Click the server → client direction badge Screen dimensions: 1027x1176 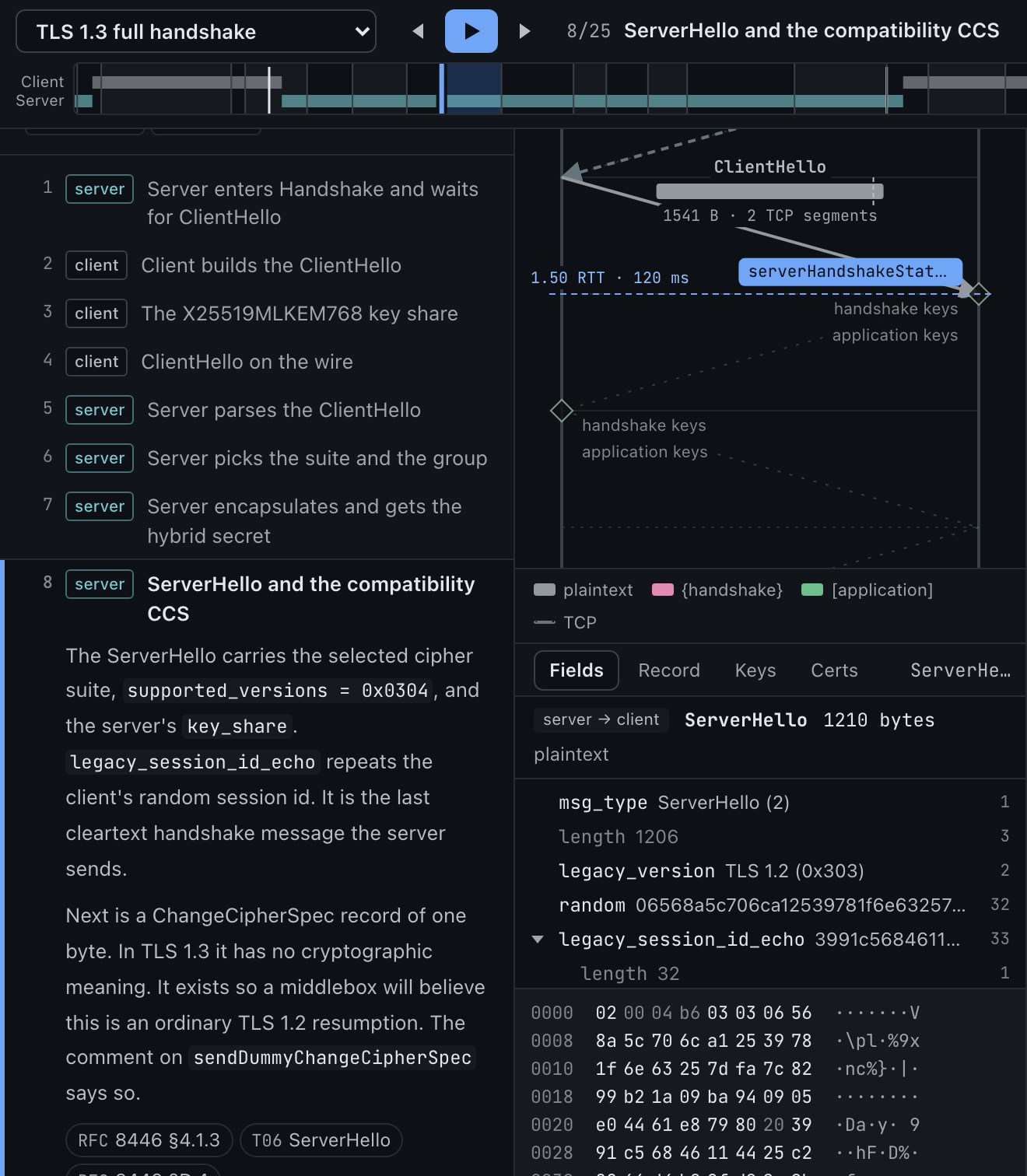click(x=601, y=720)
